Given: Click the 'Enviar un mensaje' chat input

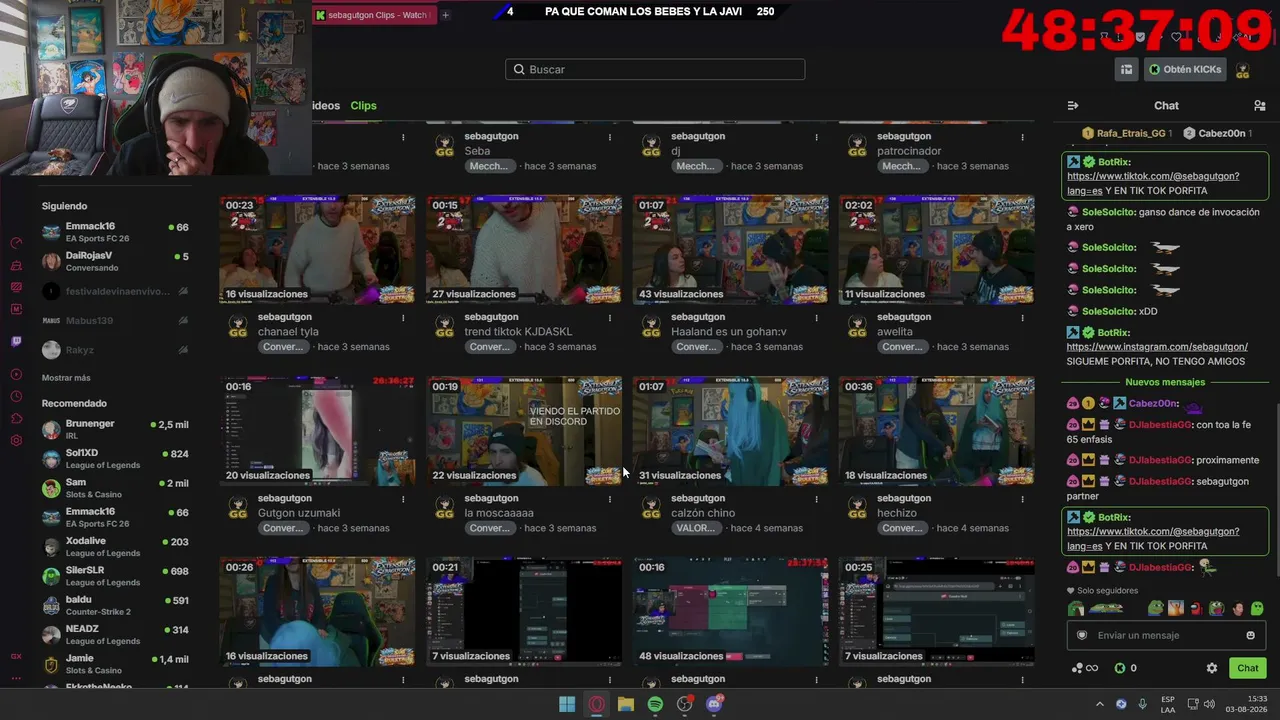Looking at the screenshot, I should click(x=1165, y=635).
